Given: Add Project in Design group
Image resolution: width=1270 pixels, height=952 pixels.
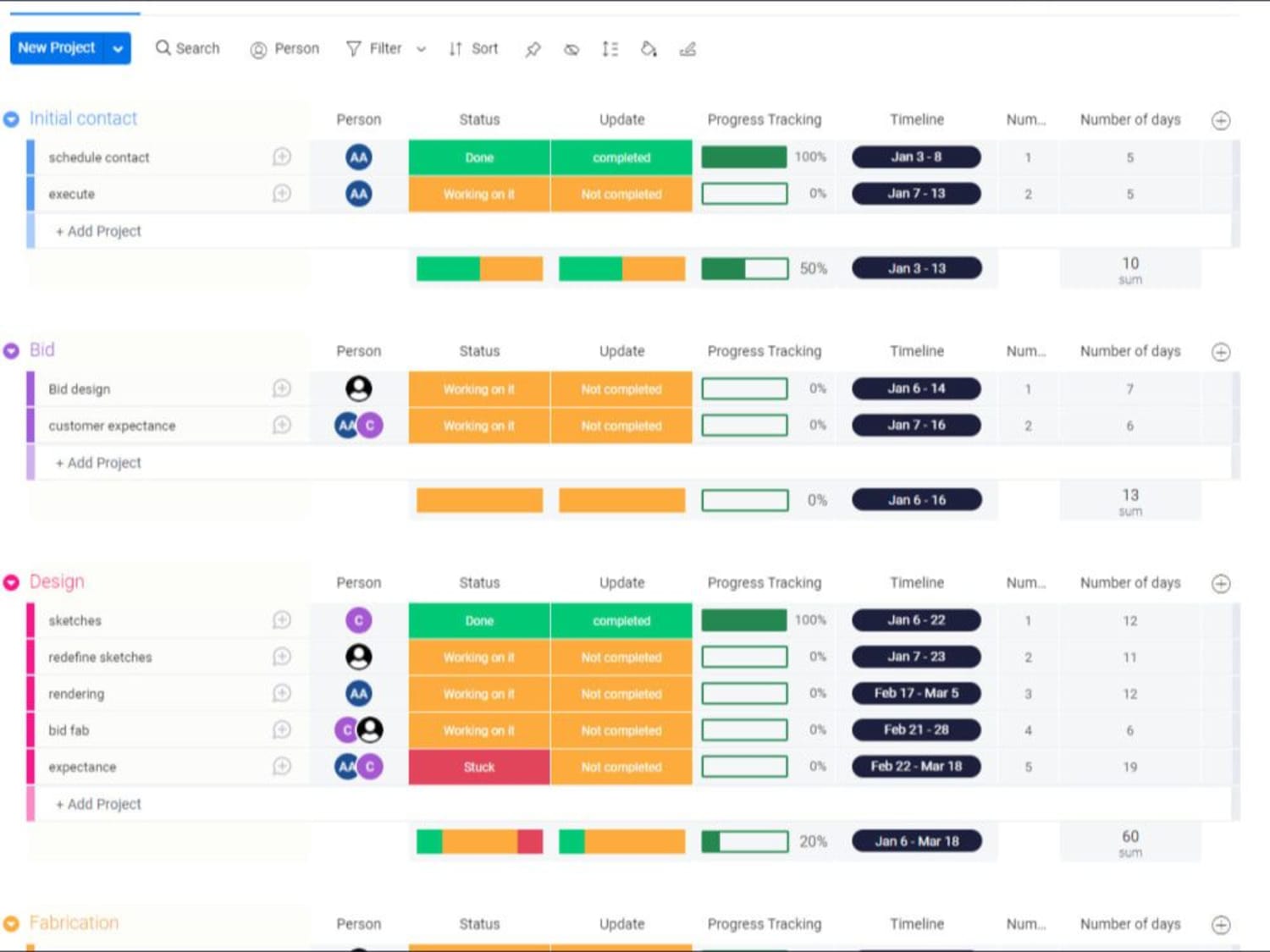Looking at the screenshot, I should tap(98, 804).
